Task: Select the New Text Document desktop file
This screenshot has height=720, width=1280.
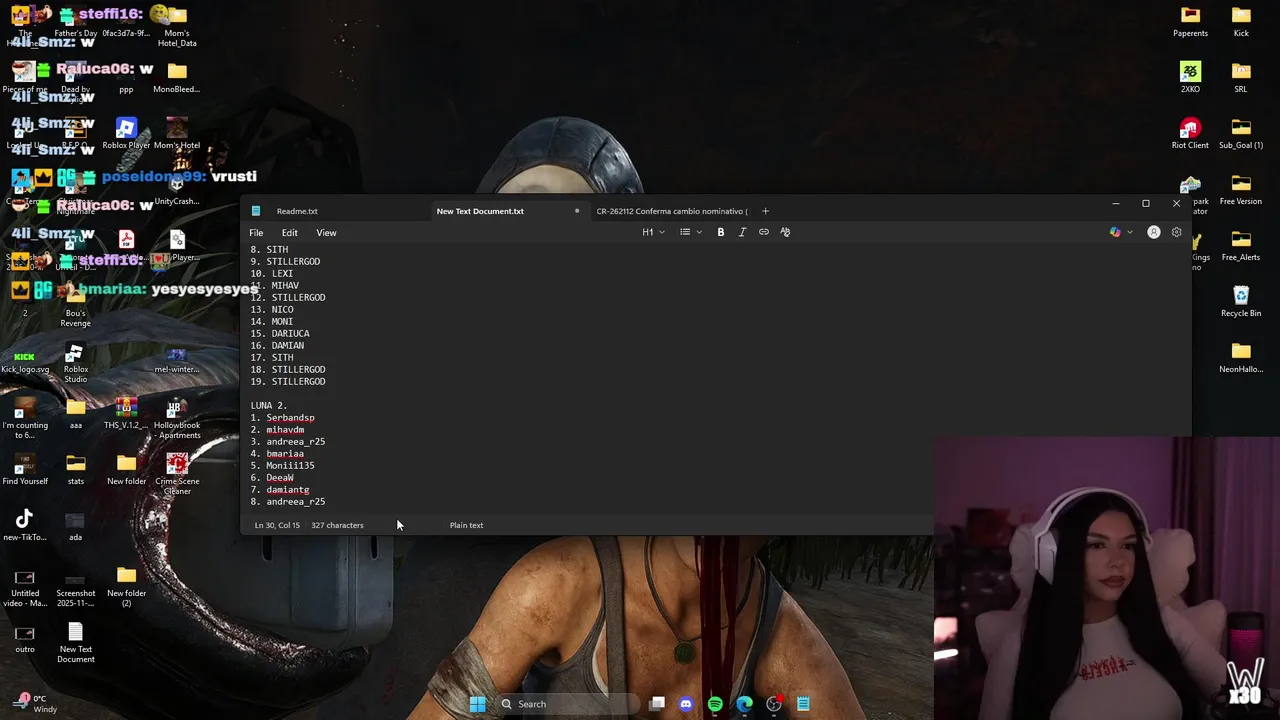Action: [x=75, y=642]
